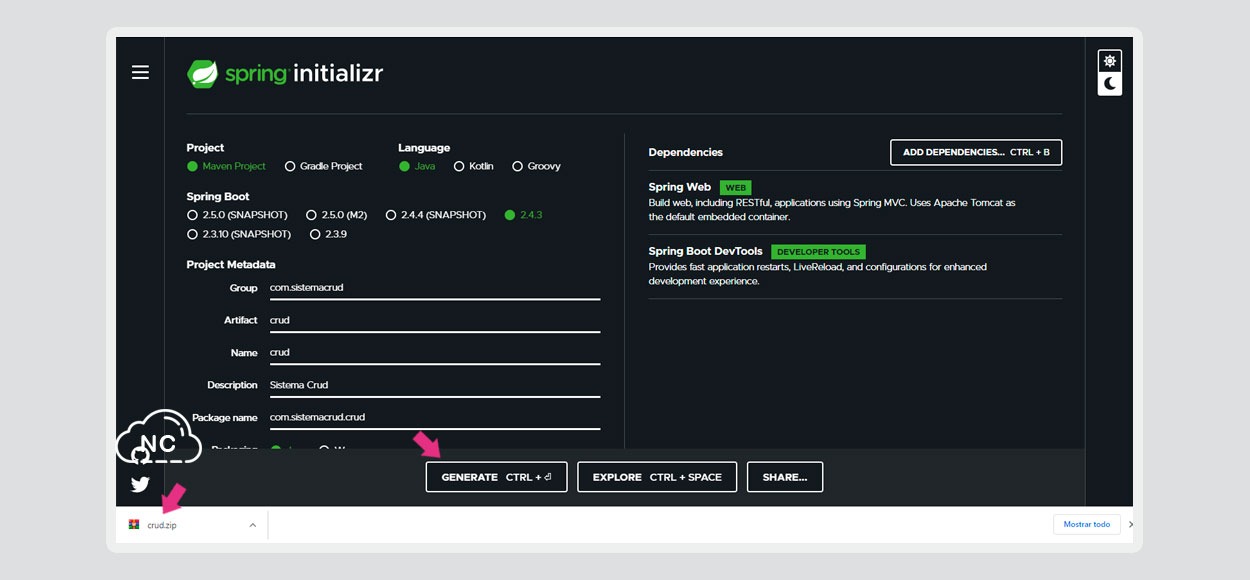The width and height of the screenshot is (1250, 580).
Task: Switch to light theme sun icon
Action: tap(1109, 61)
